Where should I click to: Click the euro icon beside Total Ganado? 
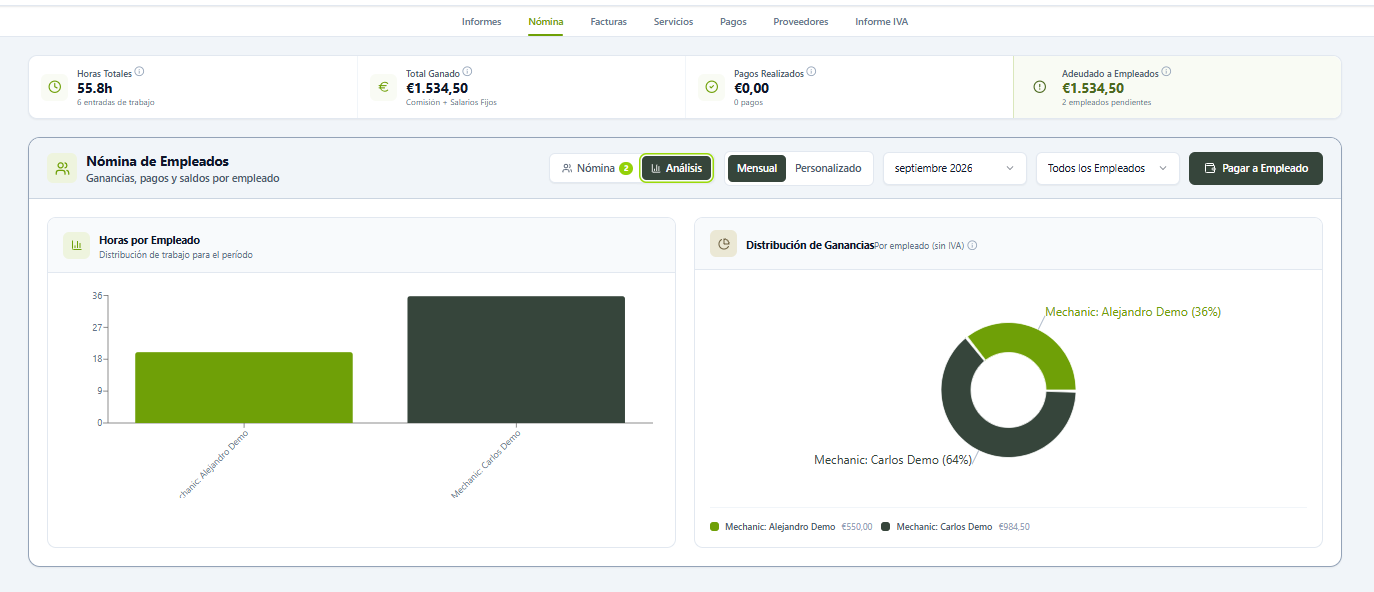tap(383, 87)
